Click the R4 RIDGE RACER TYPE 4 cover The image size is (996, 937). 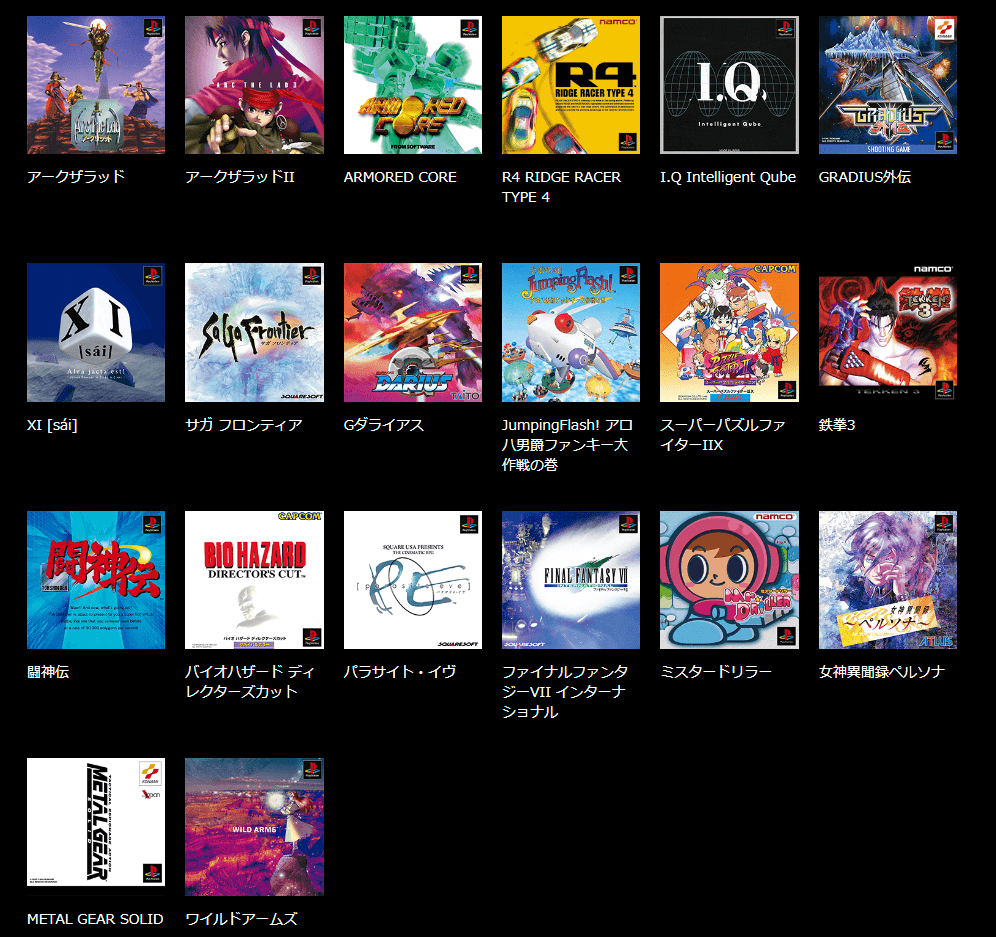pos(570,84)
